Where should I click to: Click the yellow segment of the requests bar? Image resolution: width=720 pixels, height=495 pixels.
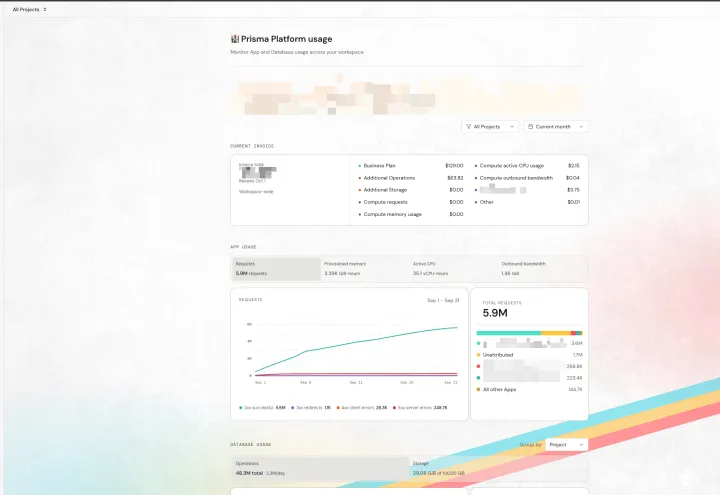pyautogui.click(x=556, y=333)
